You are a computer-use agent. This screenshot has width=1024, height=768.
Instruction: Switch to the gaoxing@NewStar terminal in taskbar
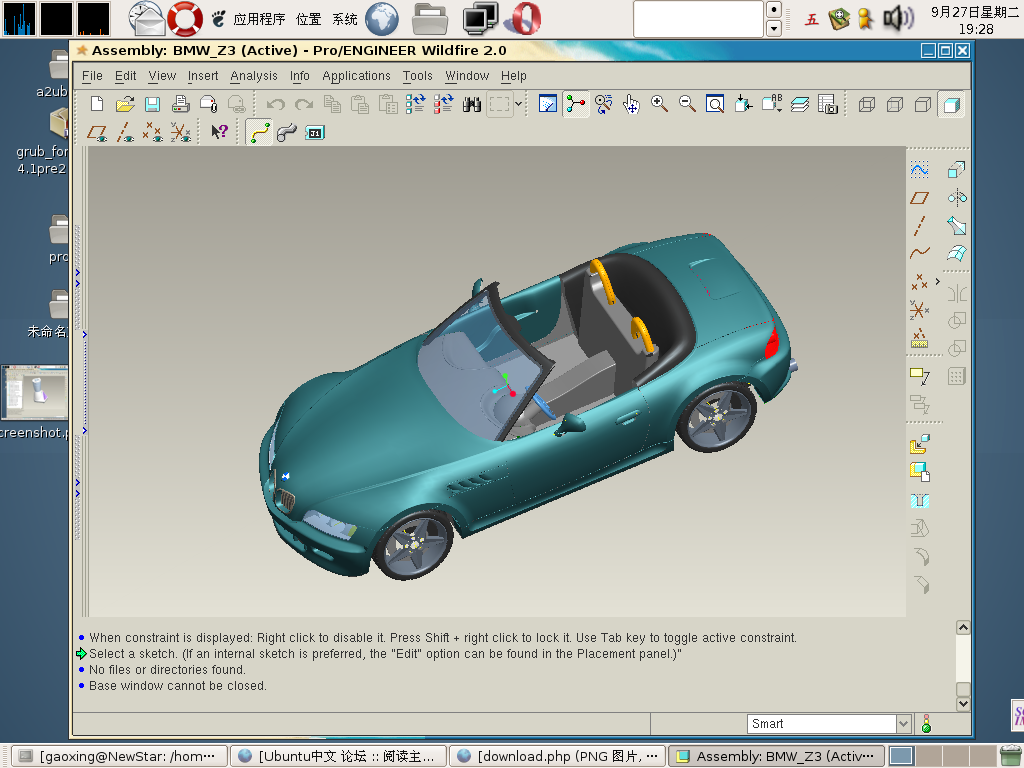click(x=120, y=756)
